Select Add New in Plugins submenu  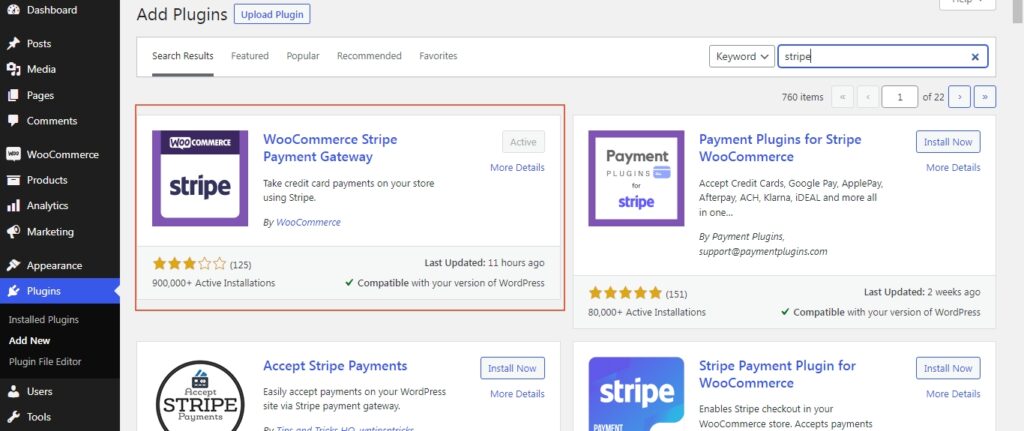29,341
